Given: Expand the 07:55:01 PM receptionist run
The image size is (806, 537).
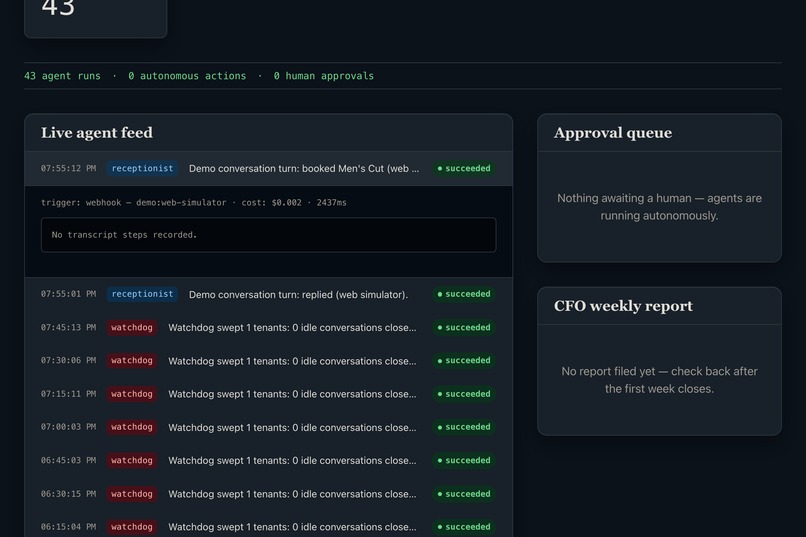Looking at the screenshot, I should tap(268, 294).
